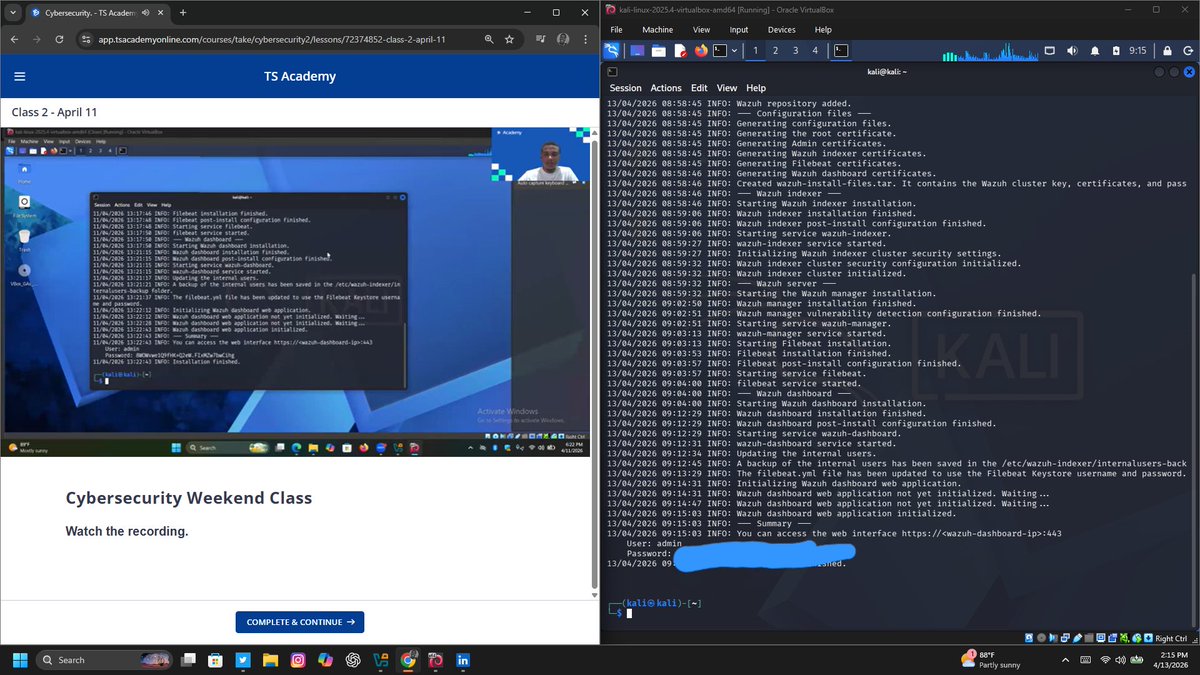Click the Windows taskbar Search box
1200x675 pixels.
105,660
